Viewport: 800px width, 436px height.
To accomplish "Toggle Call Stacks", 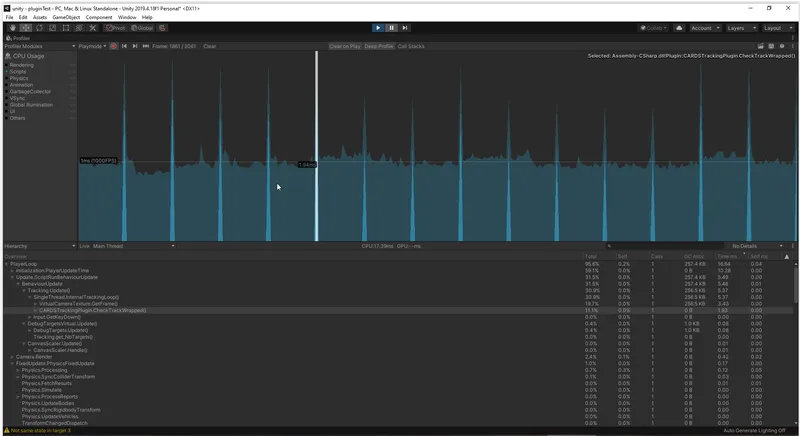I will tap(411, 46).
